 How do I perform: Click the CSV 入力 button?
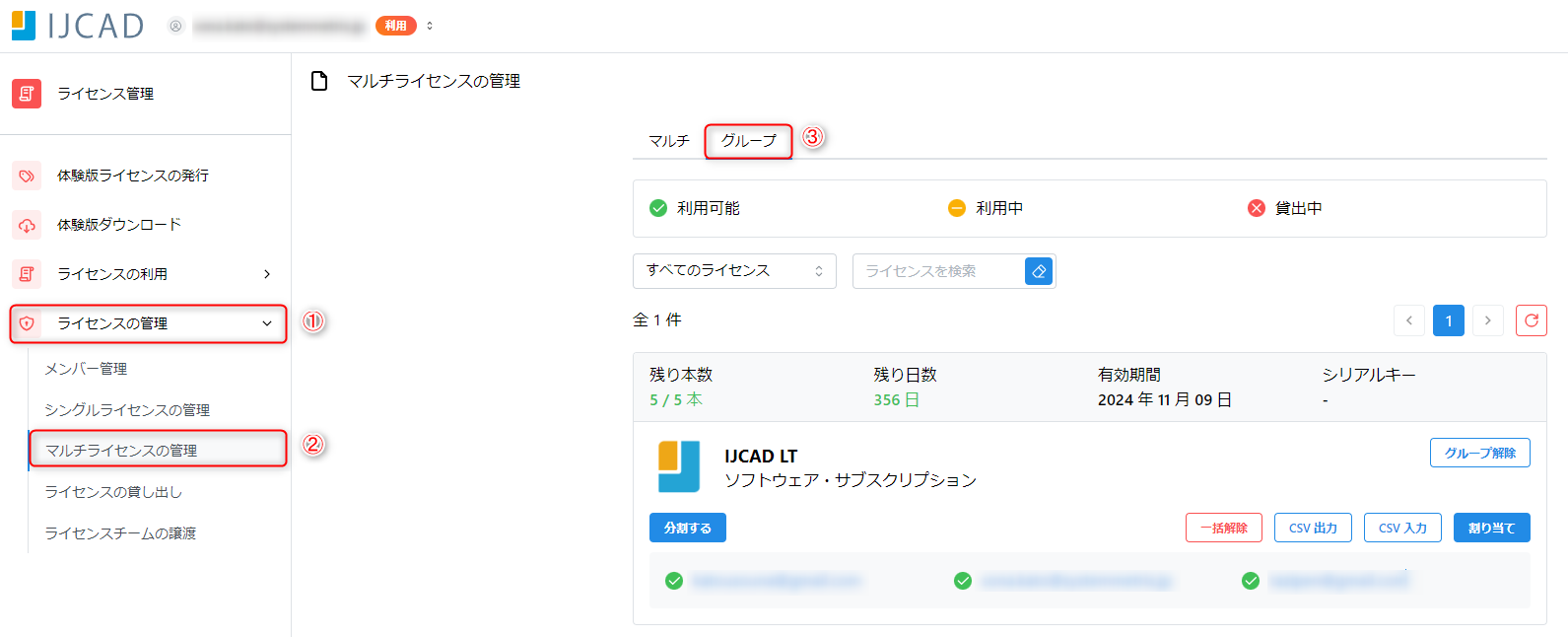click(x=1402, y=528)
